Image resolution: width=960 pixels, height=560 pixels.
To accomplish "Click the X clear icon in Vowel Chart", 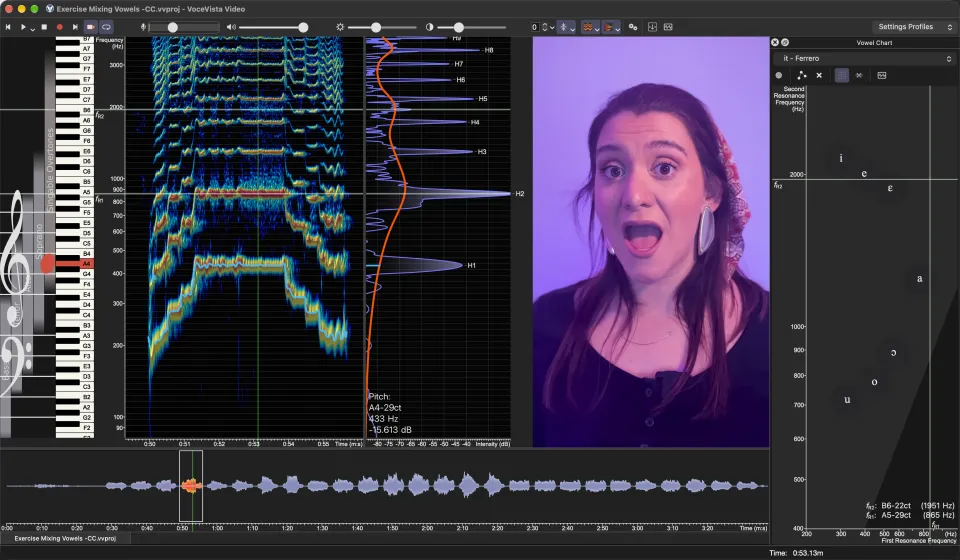I will point(819,75).
